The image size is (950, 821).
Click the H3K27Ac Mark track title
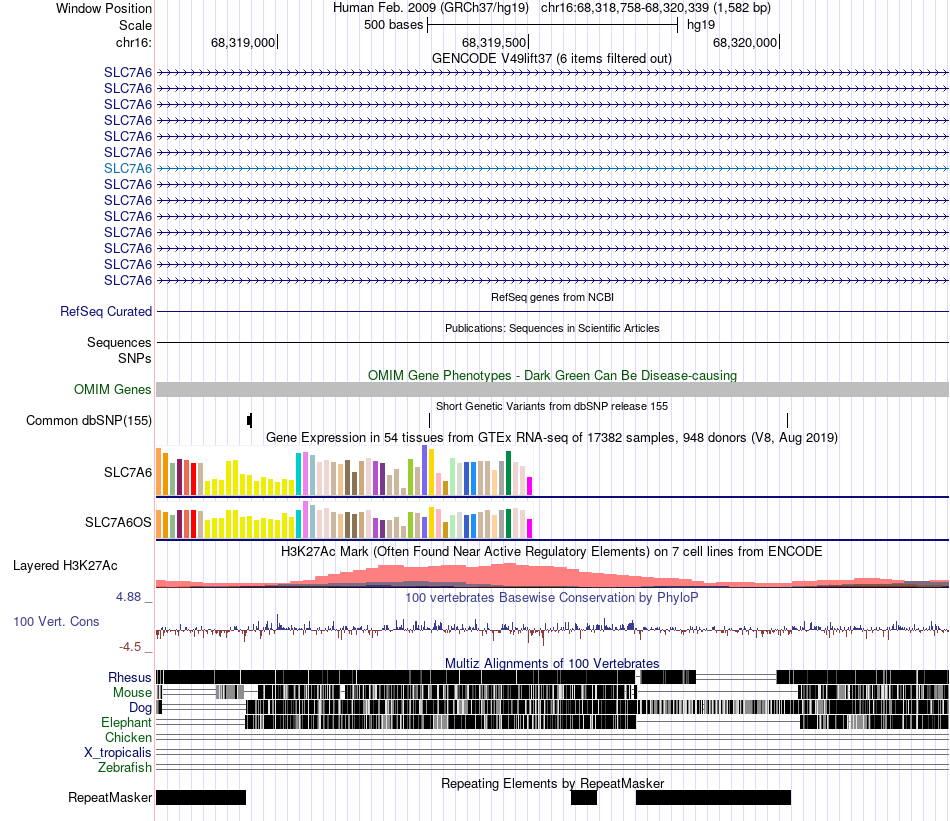click(x=551, y=552)
